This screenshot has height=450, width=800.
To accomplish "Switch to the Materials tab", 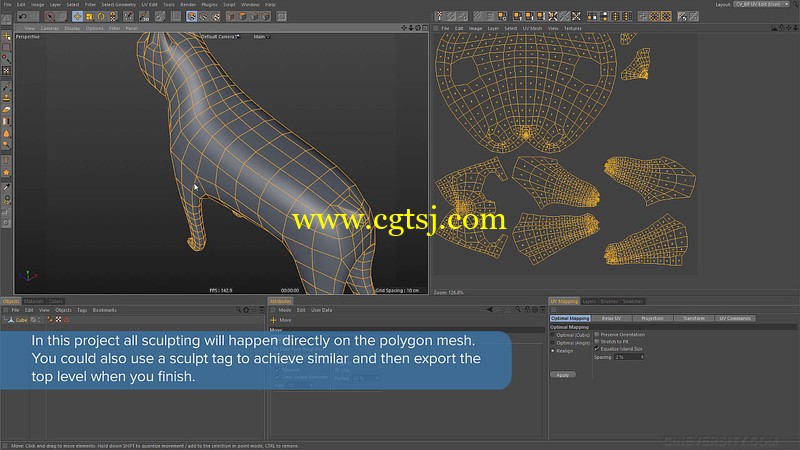I will [x=34, y=301].
